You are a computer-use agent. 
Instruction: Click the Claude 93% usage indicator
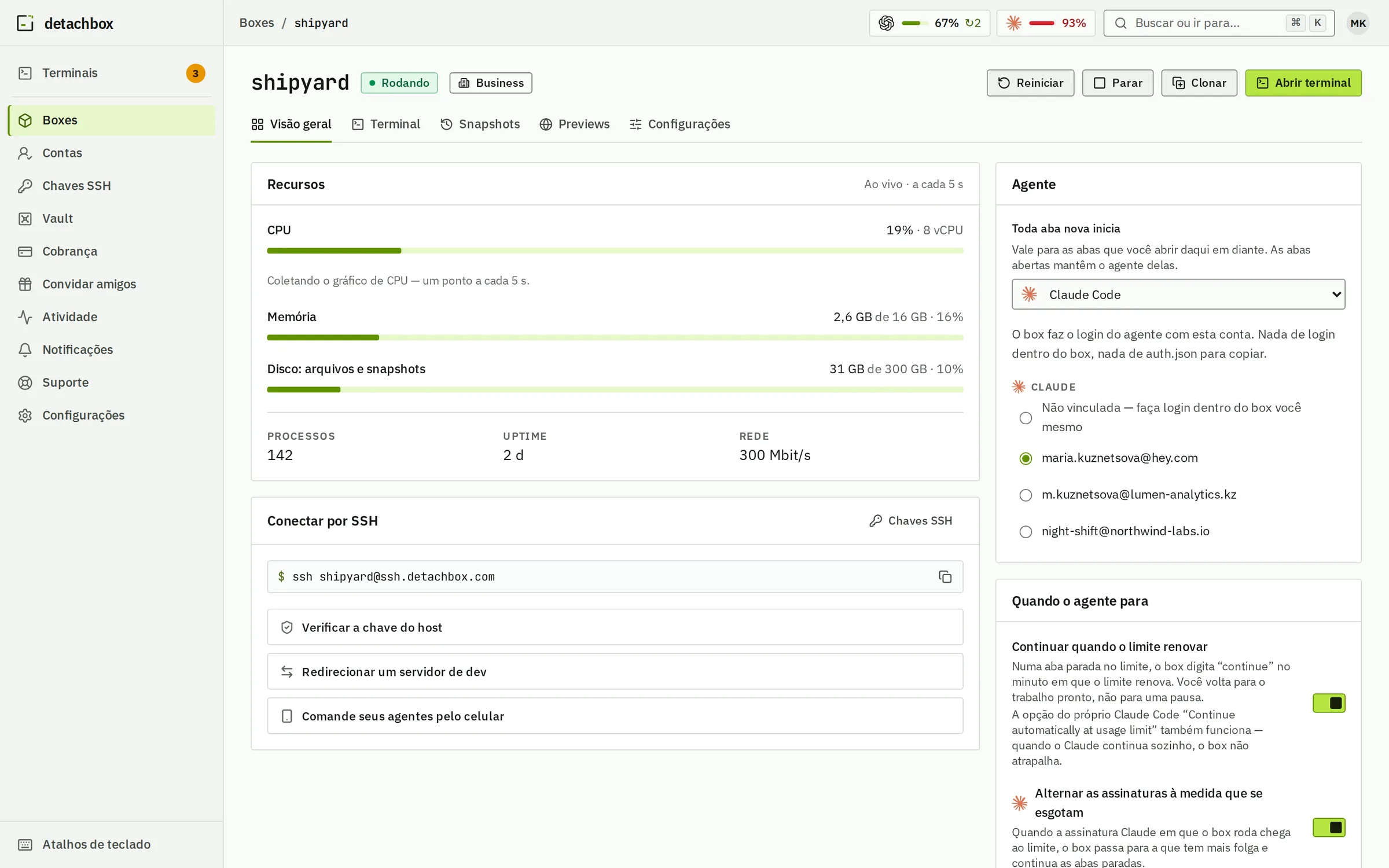(x=1046, y=23)
